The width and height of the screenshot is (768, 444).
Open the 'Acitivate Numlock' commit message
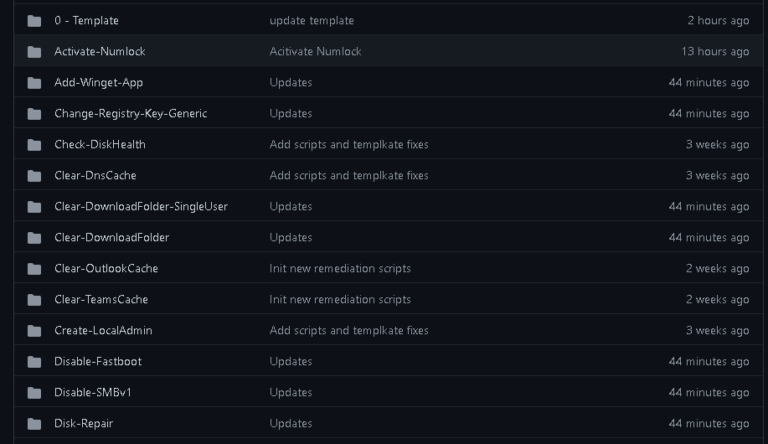pos(315,52)
